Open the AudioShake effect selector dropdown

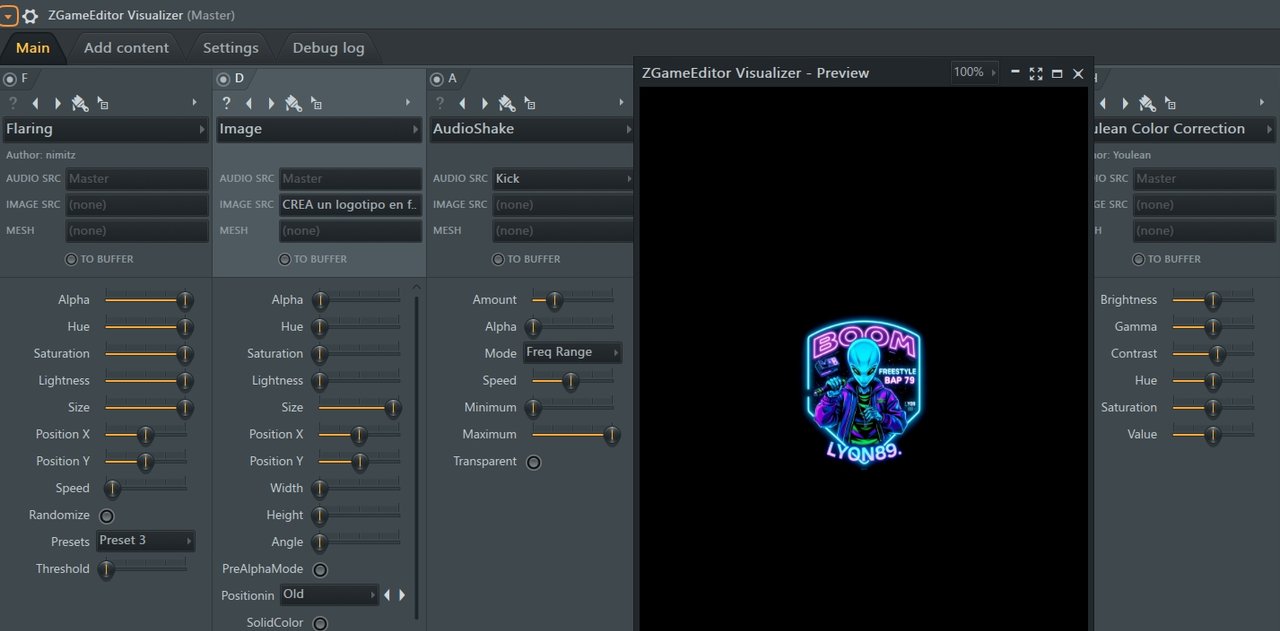click(x=532, y=129)
